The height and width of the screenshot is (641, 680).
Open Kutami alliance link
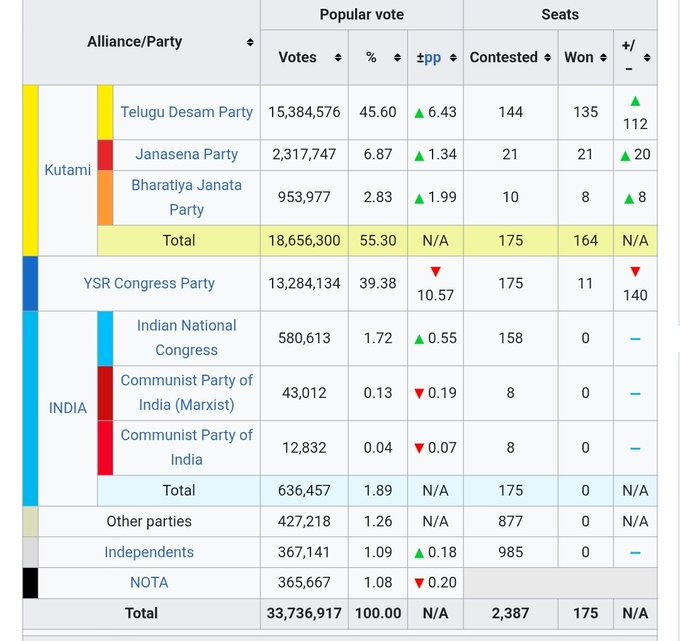[68, 170]
